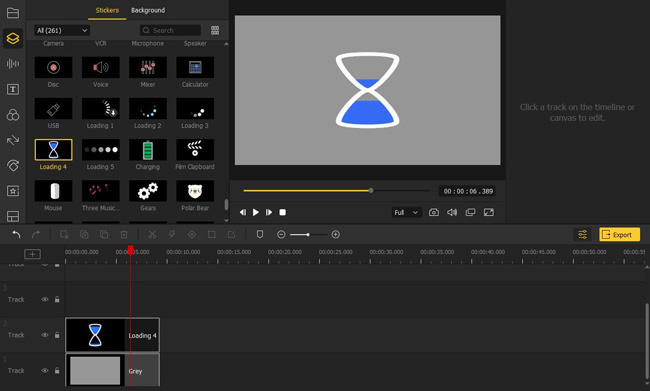Toggle fullscreen preview icon
650x391 pixels.
pos(489,212)
